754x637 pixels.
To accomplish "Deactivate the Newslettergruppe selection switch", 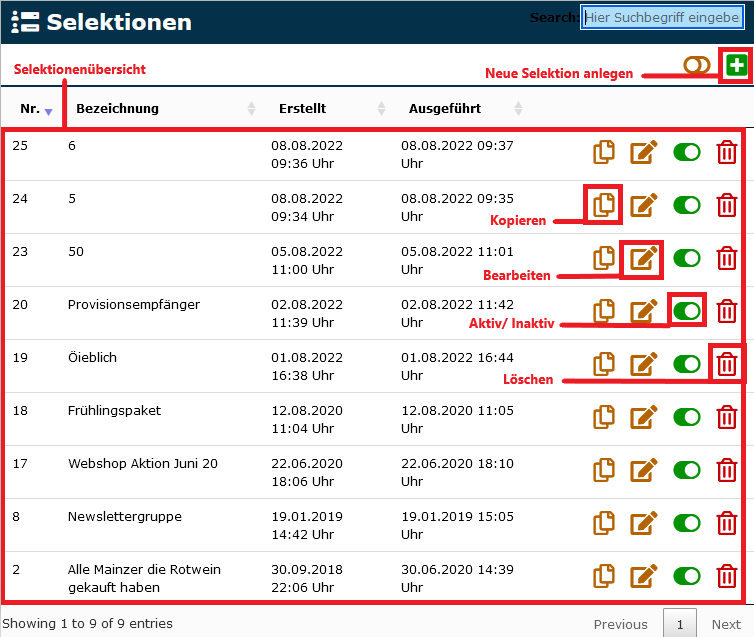I will (687, 523).
